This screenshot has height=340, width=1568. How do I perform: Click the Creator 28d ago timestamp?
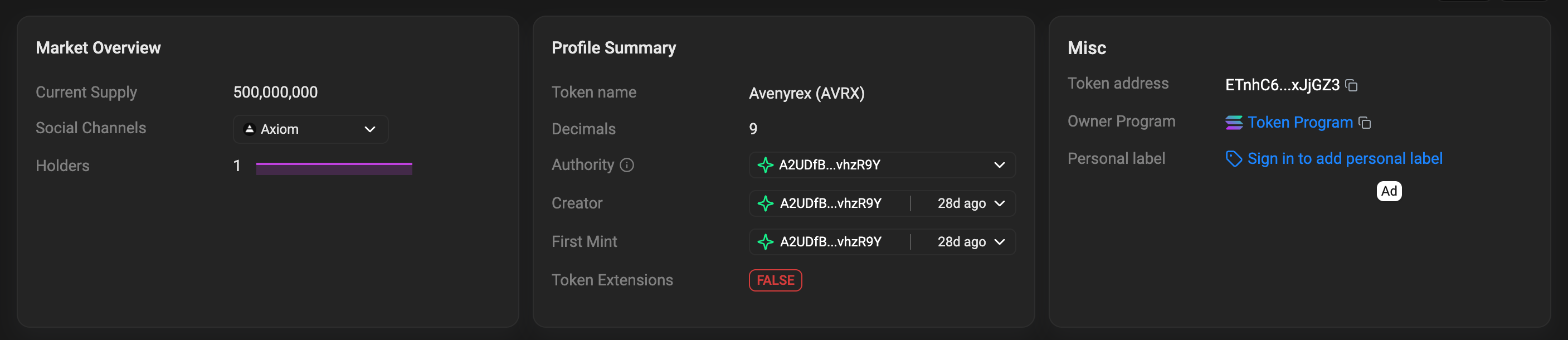click(961, 203)
